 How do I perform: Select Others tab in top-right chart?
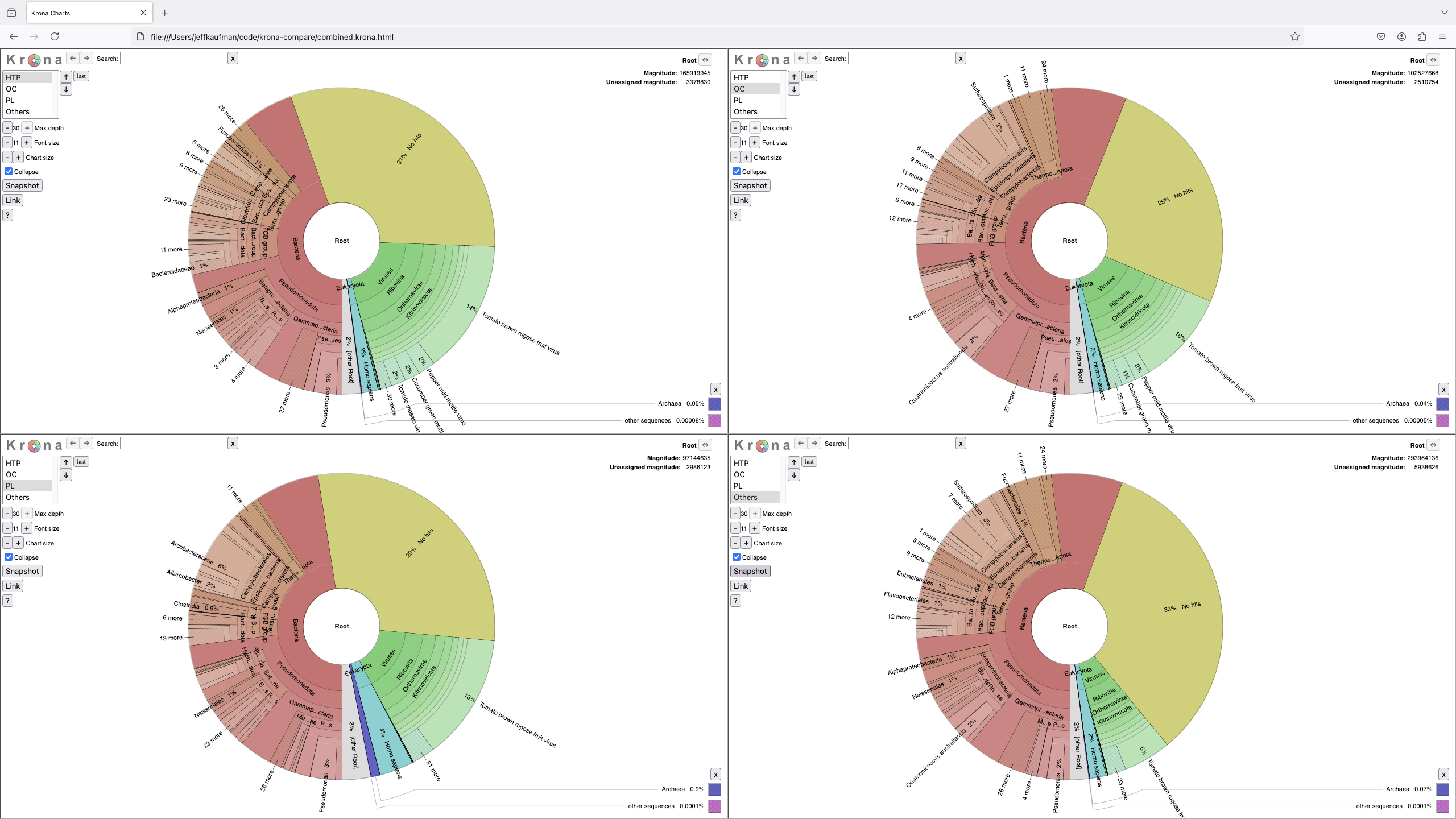coord(748,111)
